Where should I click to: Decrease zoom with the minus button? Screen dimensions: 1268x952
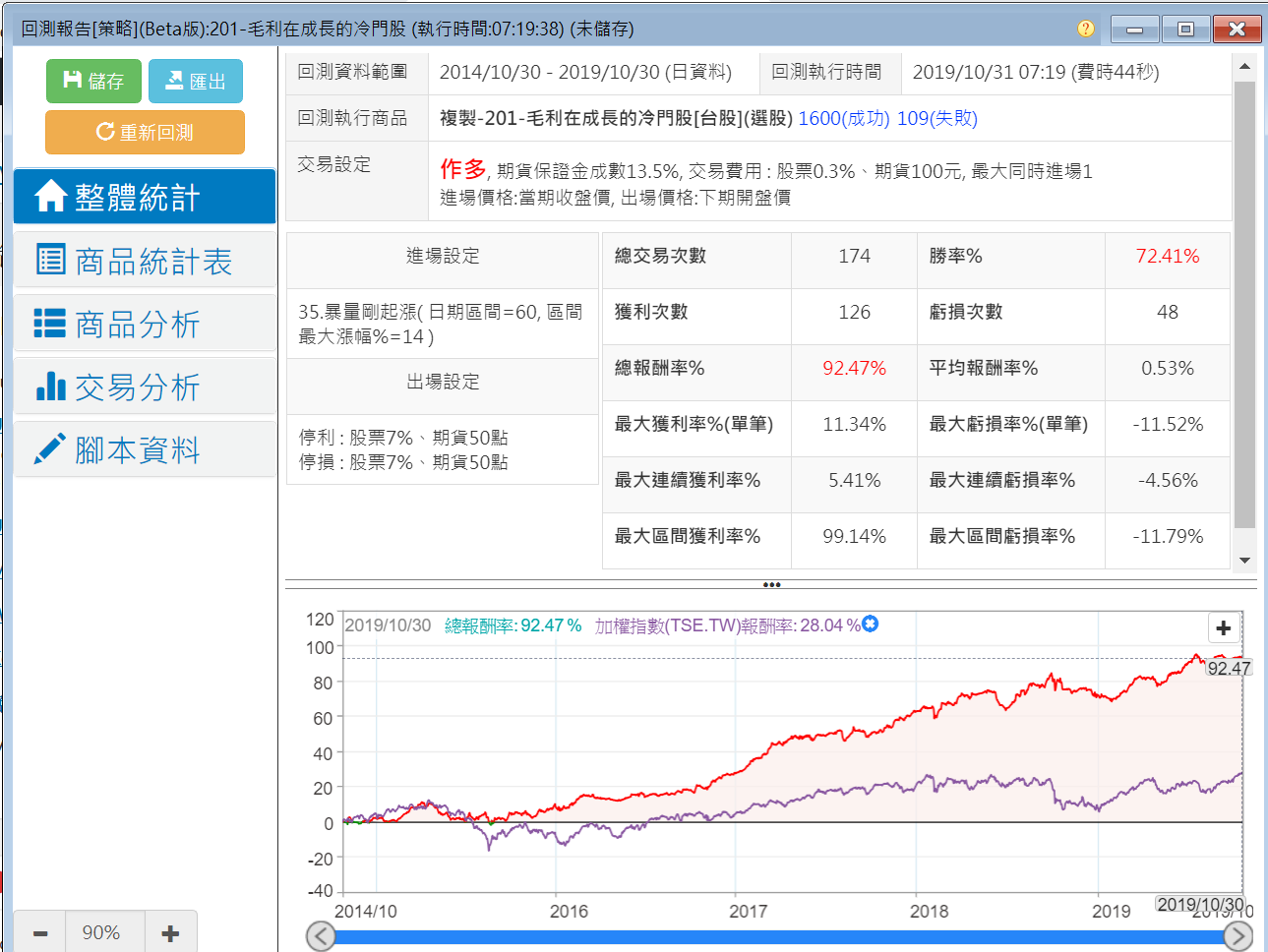coord(40,933)
